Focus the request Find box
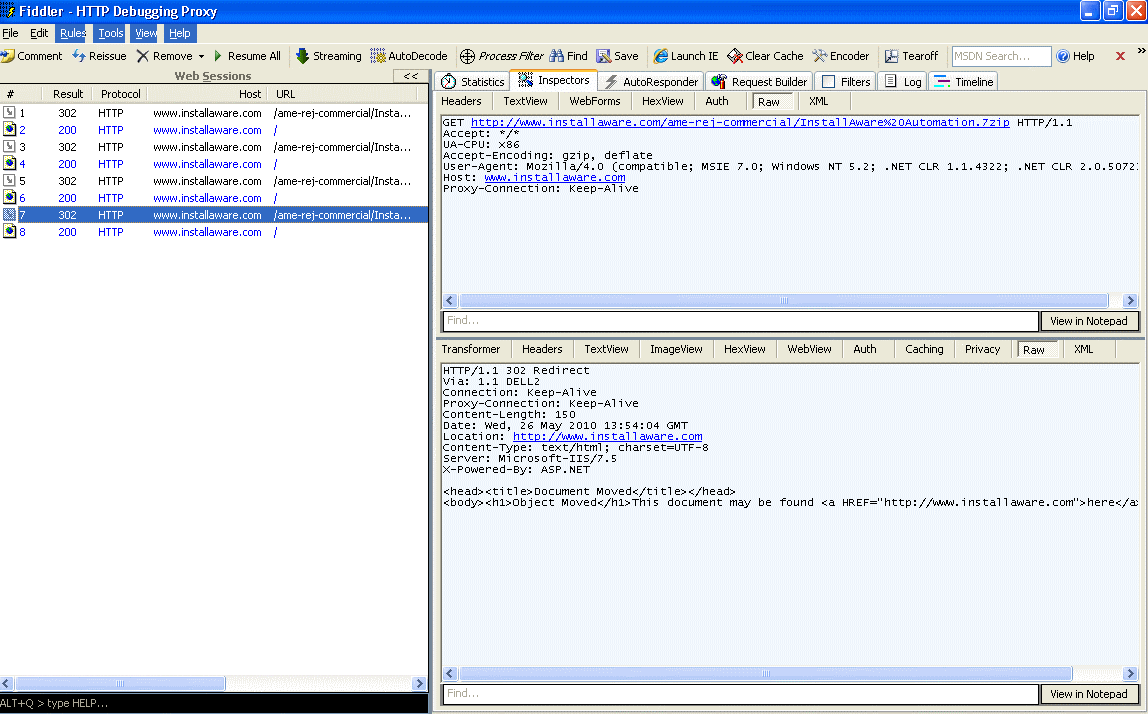 coord(740,321)
